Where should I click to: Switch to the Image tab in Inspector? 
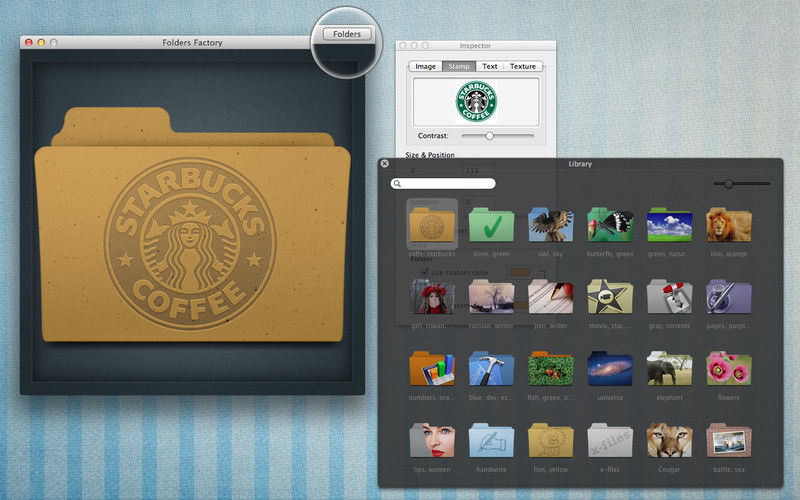pos(426,66)
